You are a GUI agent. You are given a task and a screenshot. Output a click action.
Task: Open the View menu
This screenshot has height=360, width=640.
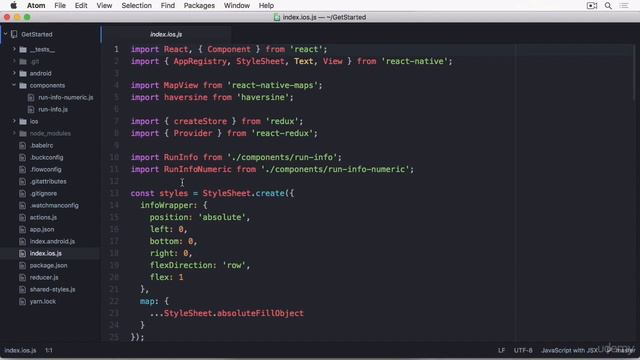tap(104, 5)
